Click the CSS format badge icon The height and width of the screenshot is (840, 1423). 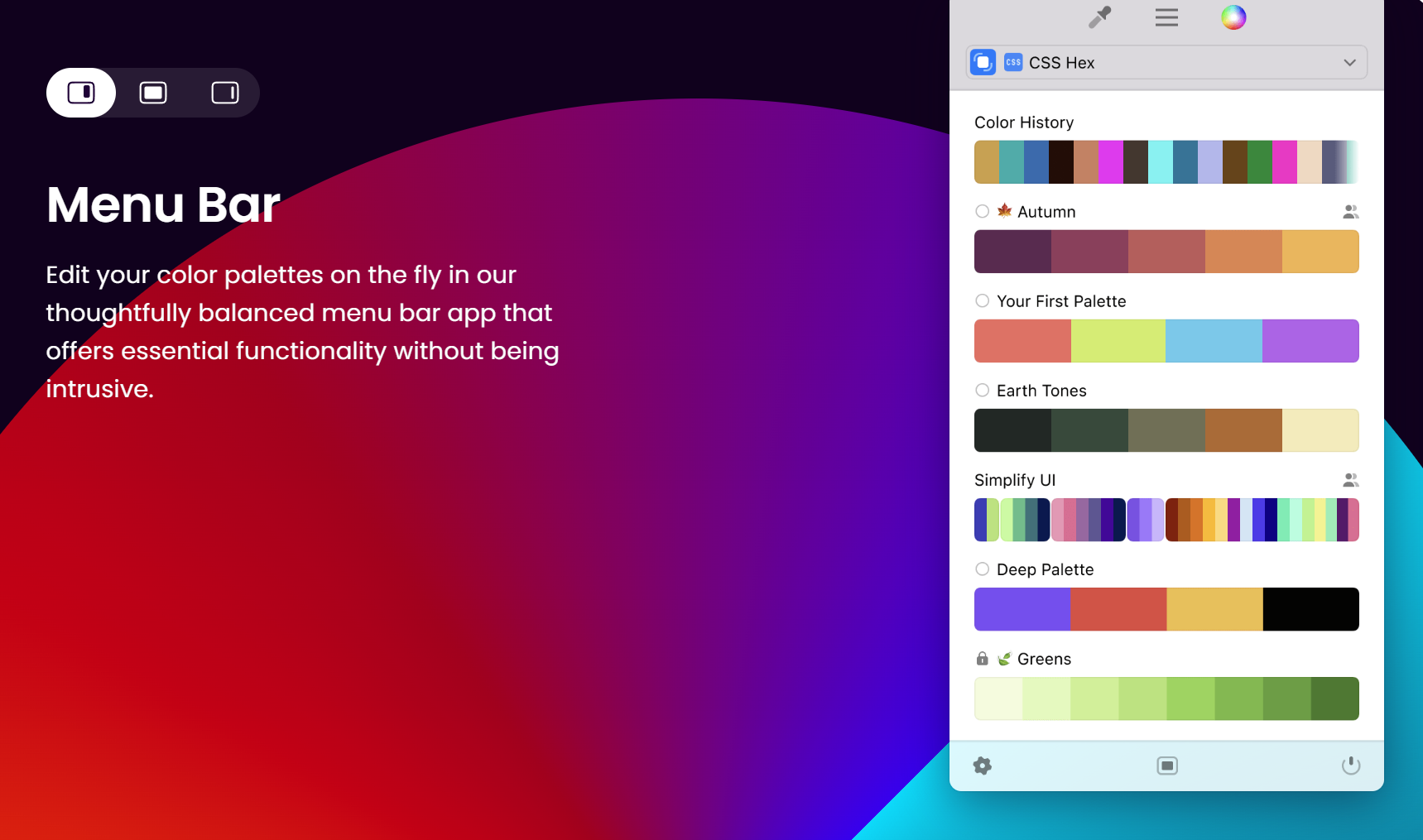(x=1012, y=61)
